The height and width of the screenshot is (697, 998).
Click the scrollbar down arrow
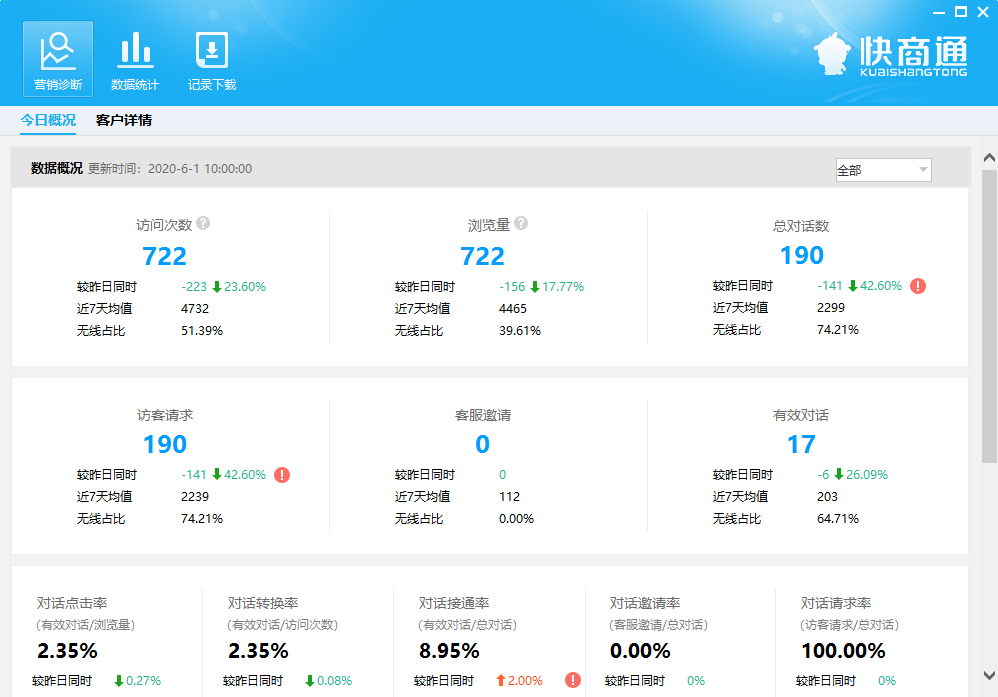click(989, 675)
